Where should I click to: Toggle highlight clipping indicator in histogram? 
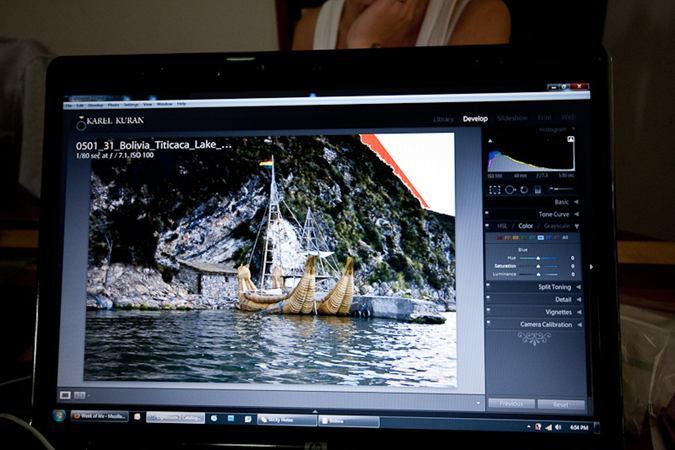coord(570,139)
